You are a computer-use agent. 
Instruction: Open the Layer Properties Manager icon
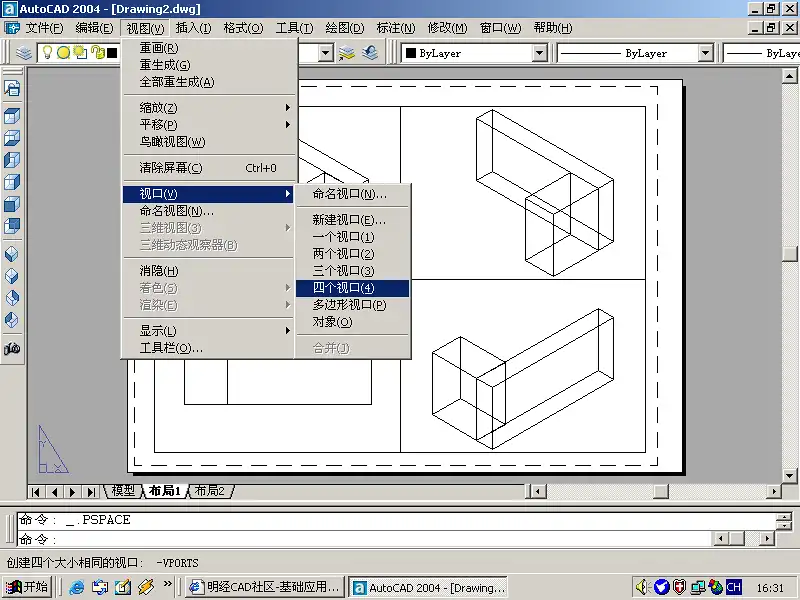click(x=24, y=53)
